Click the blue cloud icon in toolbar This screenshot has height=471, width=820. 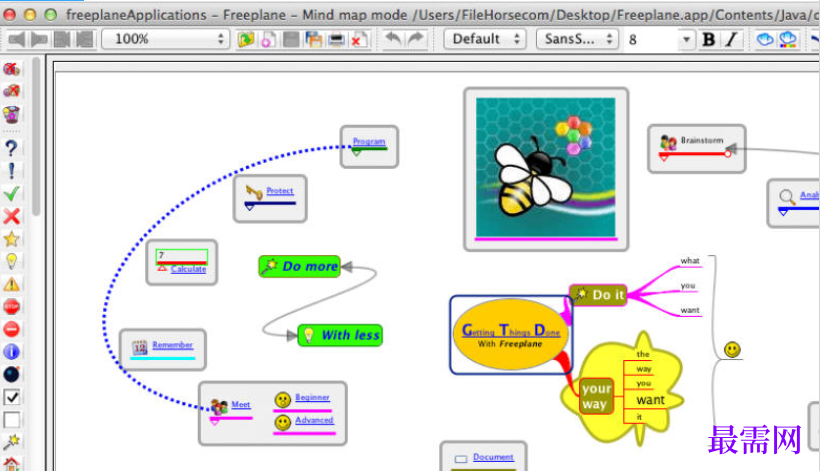(x=765, y=39)
